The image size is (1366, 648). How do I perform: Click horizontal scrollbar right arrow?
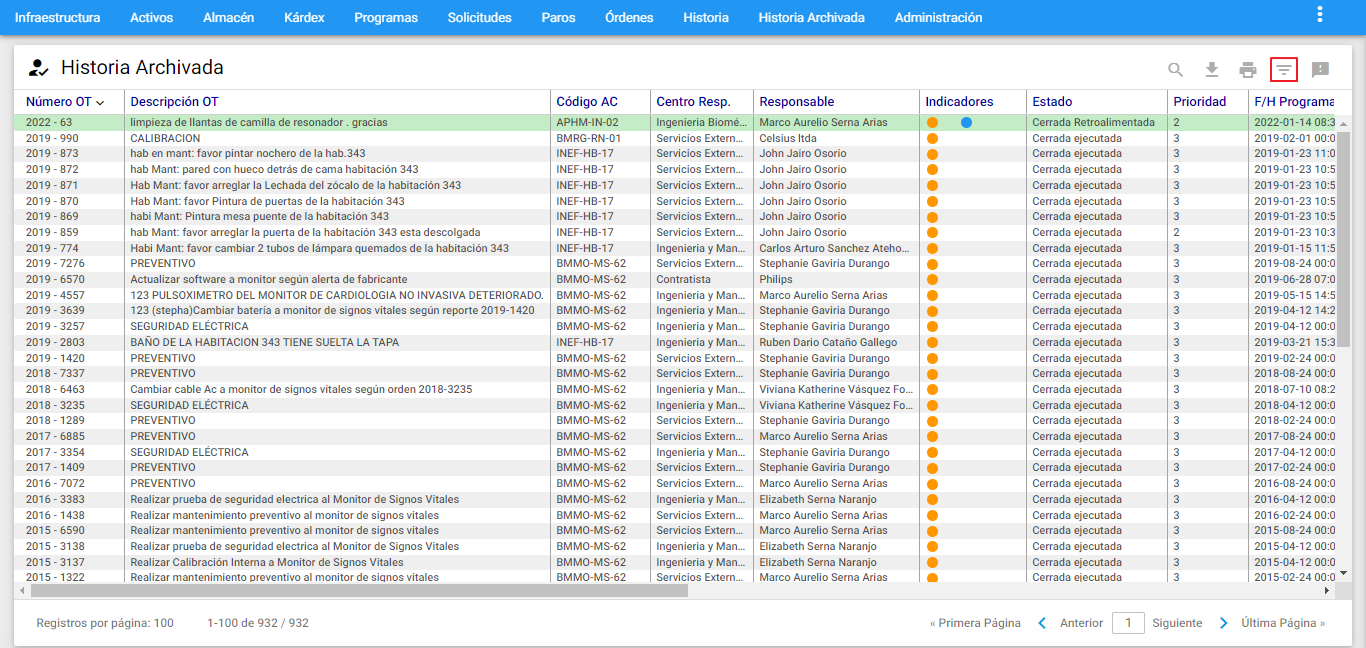tap(1327, 591)
